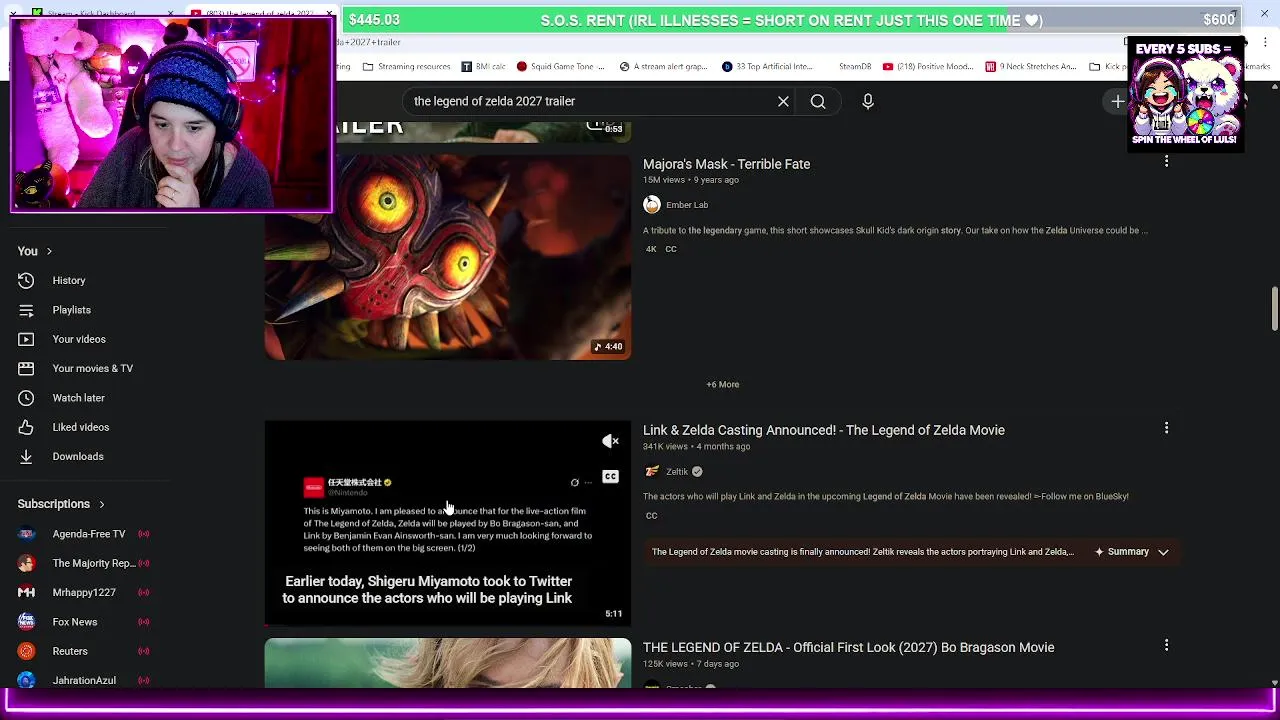Click the Your movies & TV clapperboard icon

tap(26, 368)
